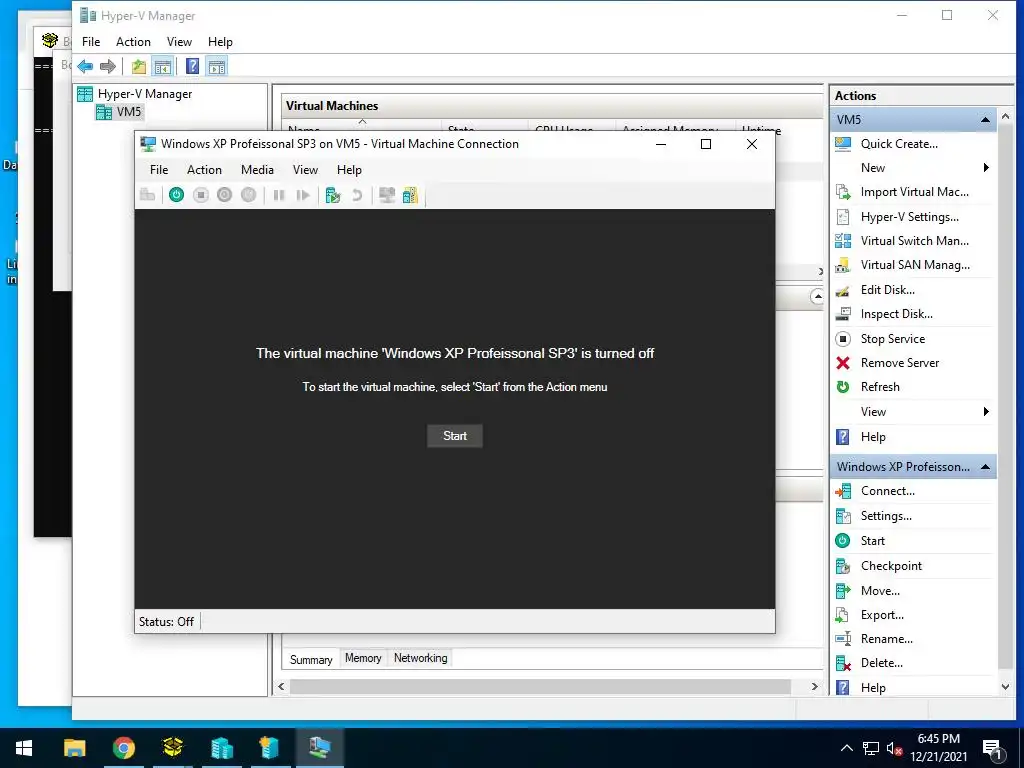The image size is (1024, 768).
Task: Click Start in the Actions pane VM section
Action: pos(872,541)
